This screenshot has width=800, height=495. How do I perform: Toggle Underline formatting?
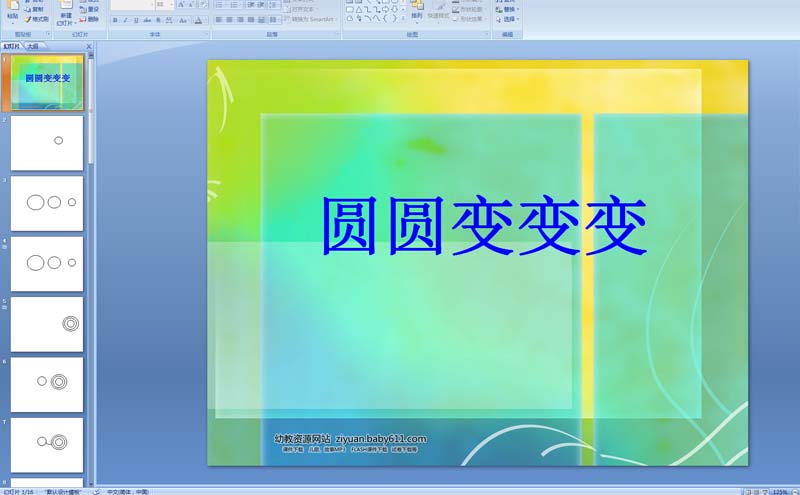pyautogui.click(x=136, y=20)
